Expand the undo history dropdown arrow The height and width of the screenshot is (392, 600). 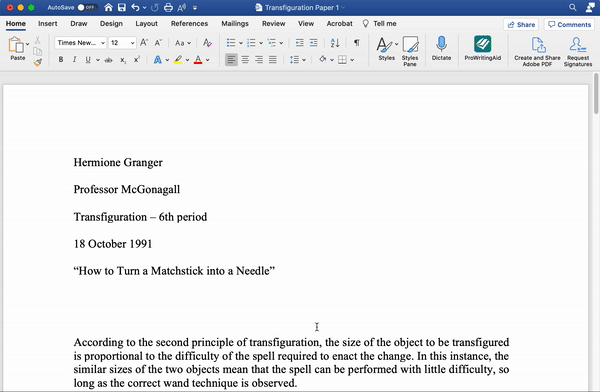pyautogui.click(x=144, y=8)
